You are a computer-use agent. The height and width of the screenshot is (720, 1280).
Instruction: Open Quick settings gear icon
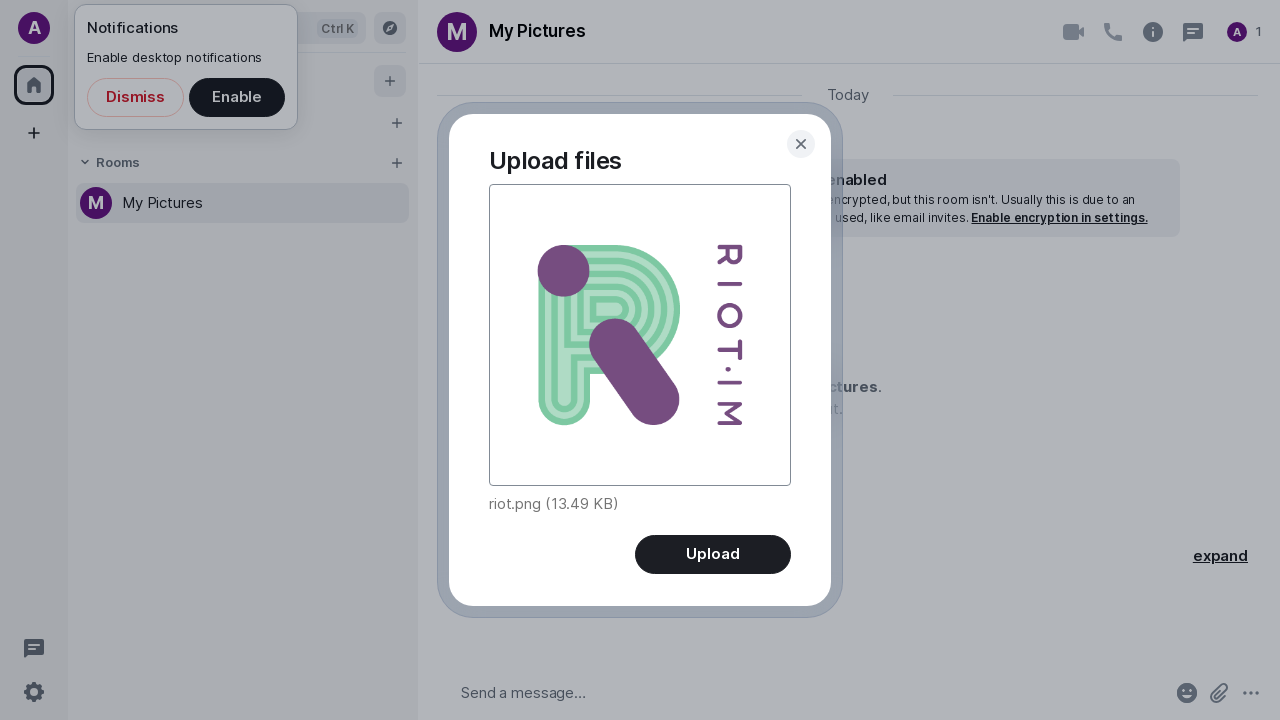34,692
